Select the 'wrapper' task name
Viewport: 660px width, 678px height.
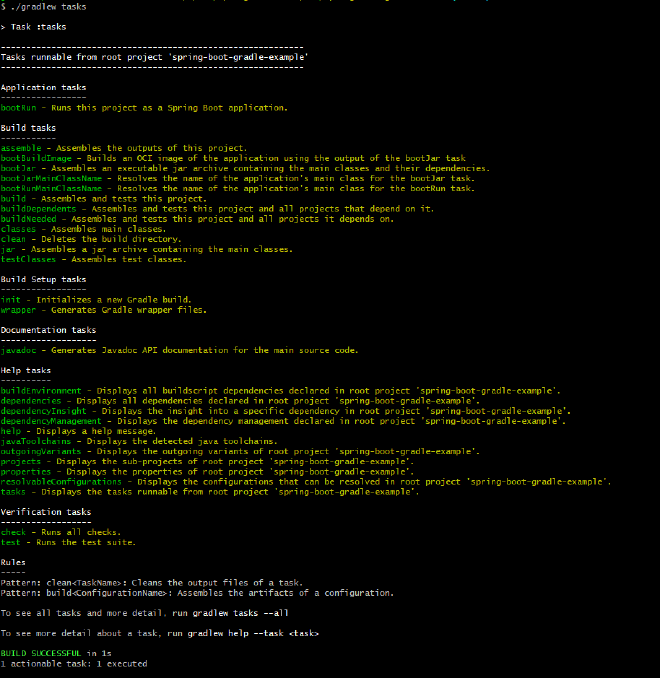click(x=18, y=310)
